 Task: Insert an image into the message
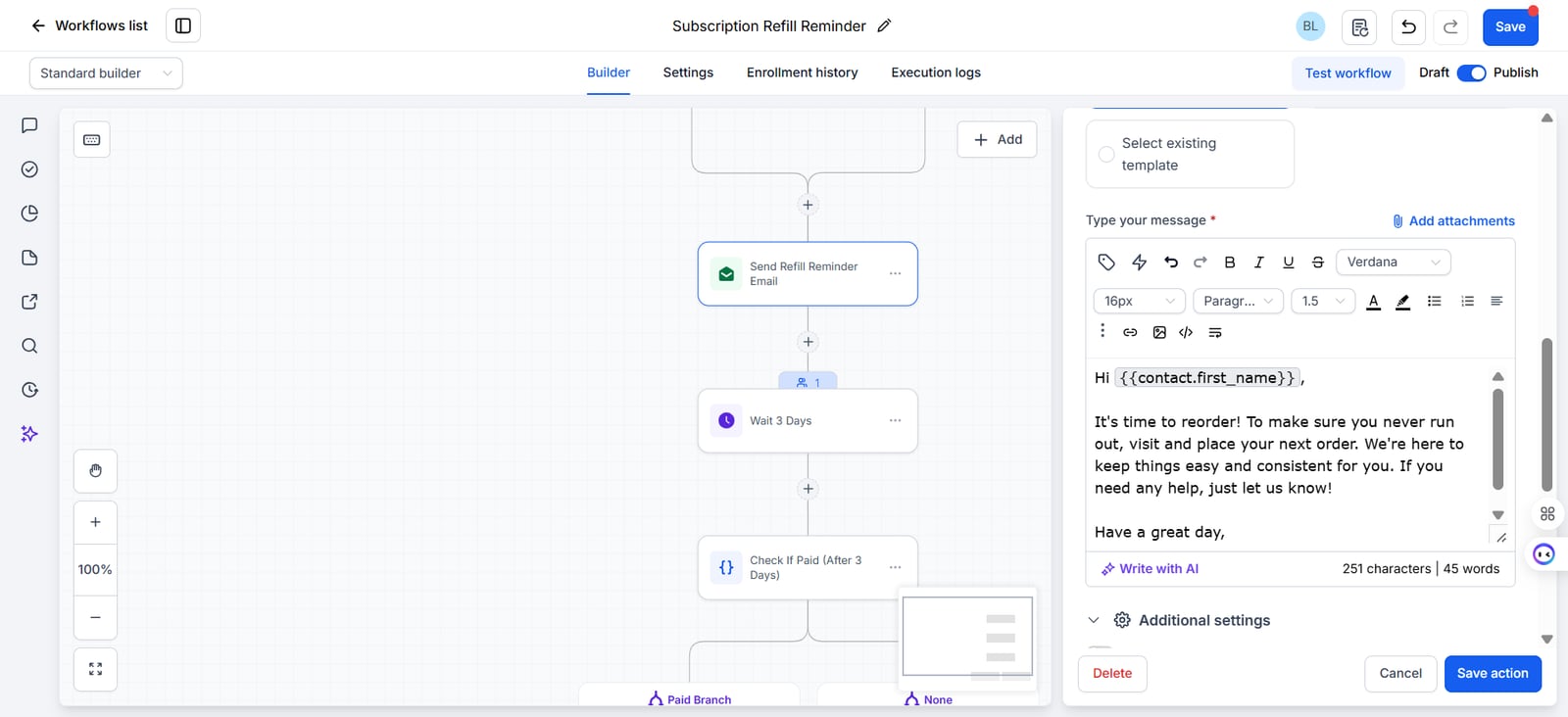[x=1159, y=332]
